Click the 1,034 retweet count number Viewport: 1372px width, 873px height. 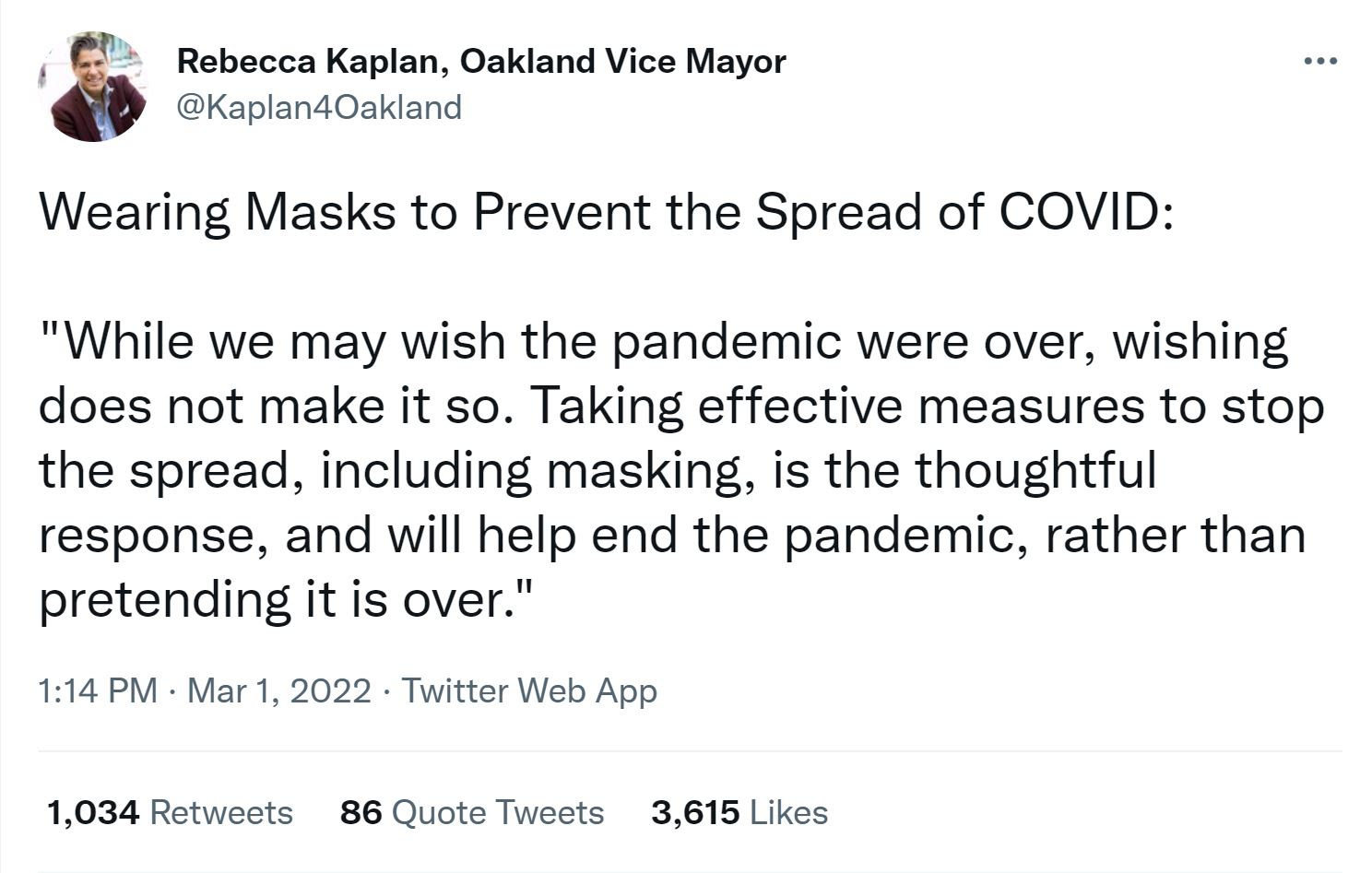pyautogui.click(x=92, y=812)
